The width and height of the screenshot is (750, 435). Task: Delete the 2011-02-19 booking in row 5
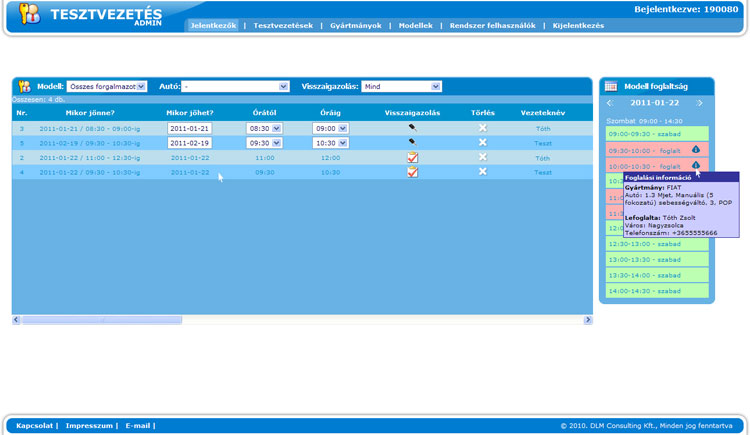pos(482,143)
